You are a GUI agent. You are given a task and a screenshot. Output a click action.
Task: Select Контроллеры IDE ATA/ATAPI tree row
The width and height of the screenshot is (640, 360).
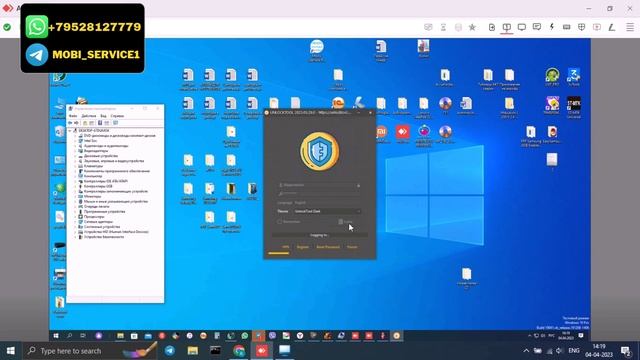point(106,181)
